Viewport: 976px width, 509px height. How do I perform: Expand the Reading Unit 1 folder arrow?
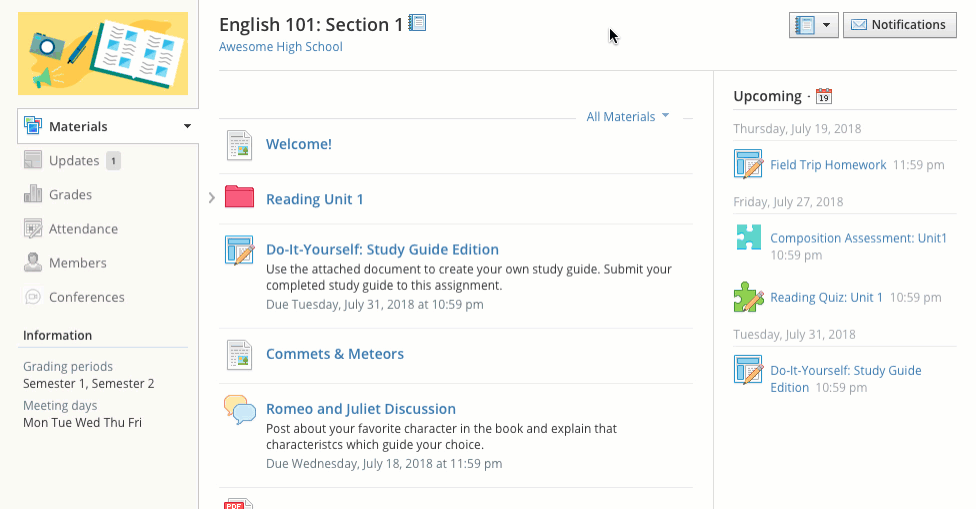212,198
